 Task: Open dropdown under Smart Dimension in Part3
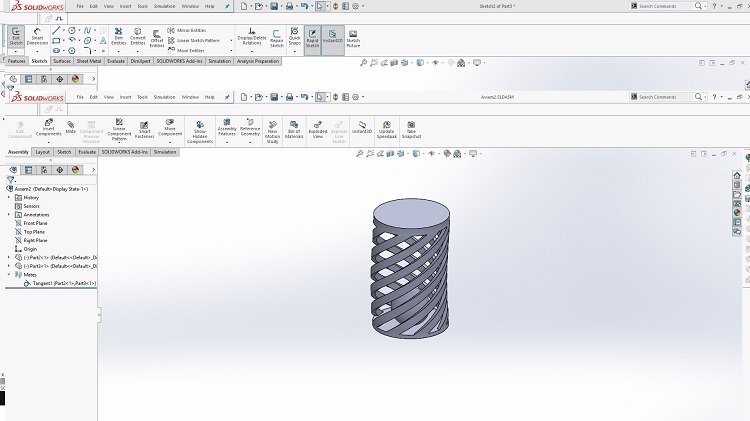coord(37,51)
